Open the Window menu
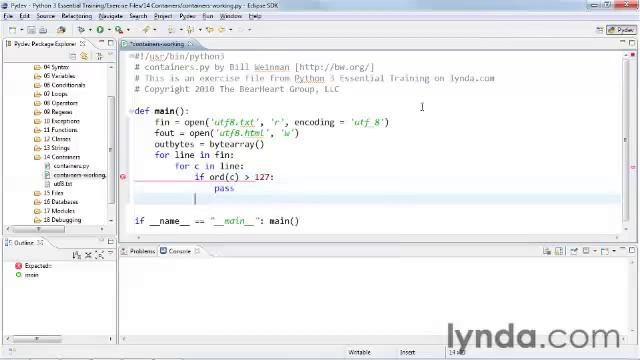This screenshot has height=360, width=640. click(231, 16)
